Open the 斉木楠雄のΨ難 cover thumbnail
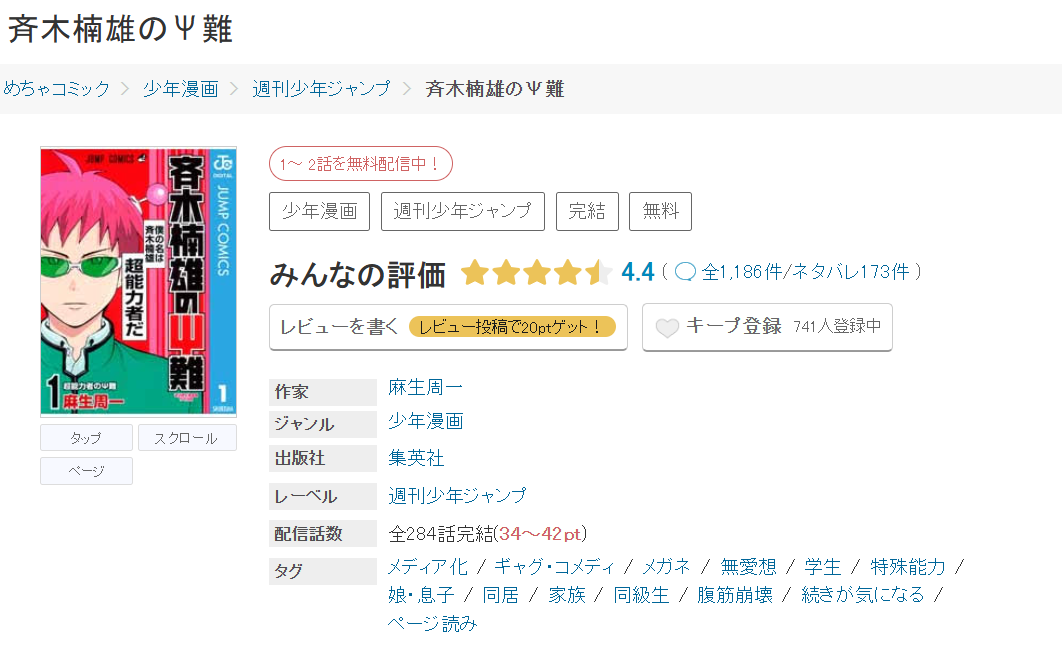Image resolution: width=1062 pixels, height=654 pixels. coord(137,281)
